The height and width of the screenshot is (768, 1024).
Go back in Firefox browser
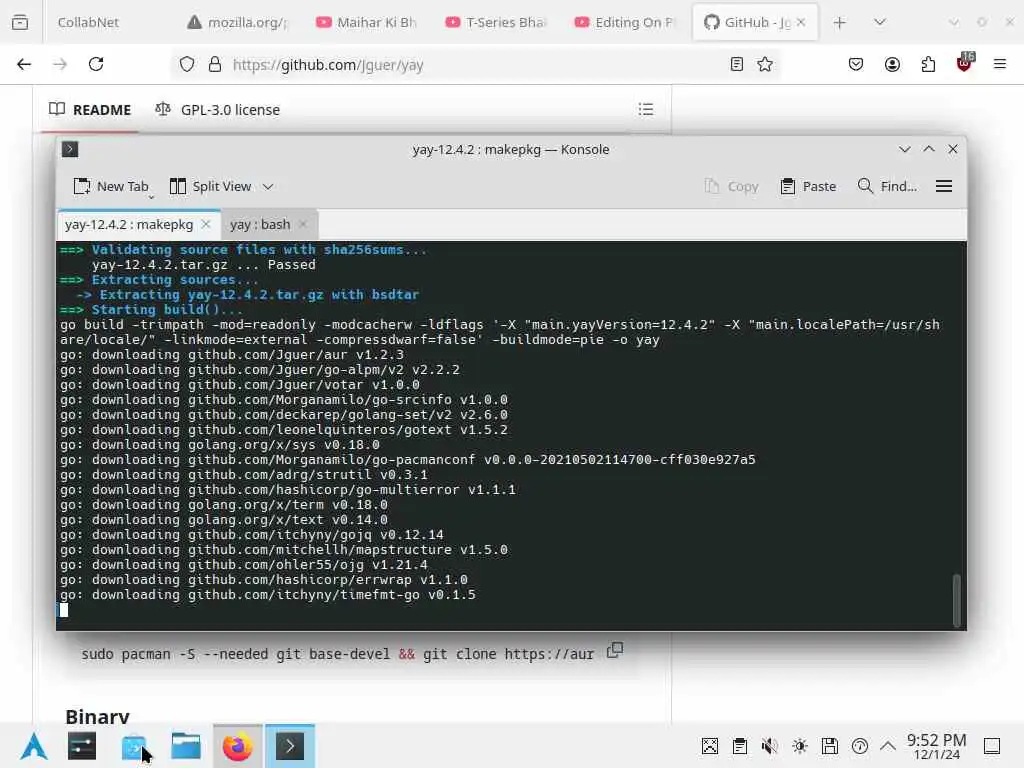[24, 64]
